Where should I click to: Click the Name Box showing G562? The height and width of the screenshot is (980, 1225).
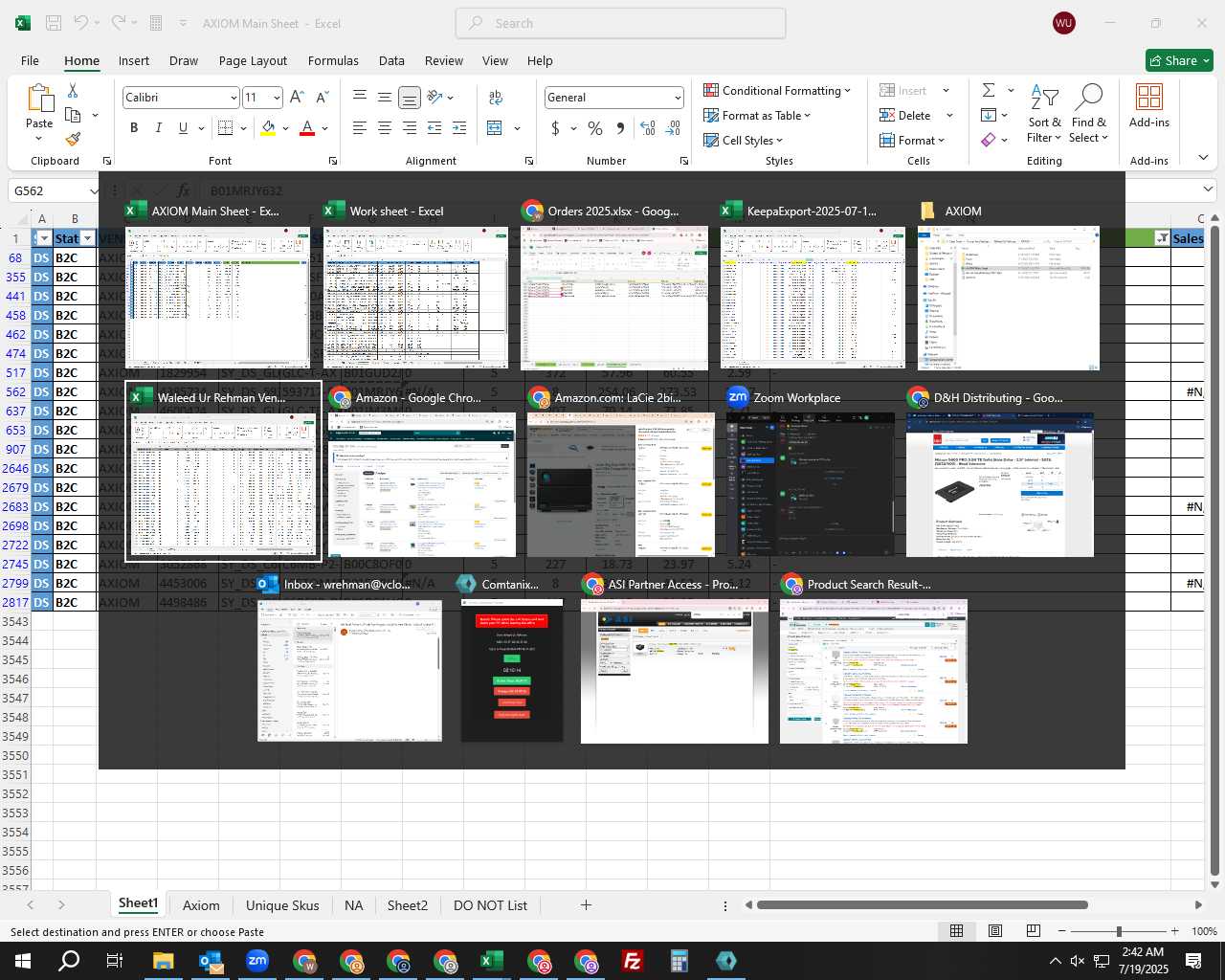point(54,190)
